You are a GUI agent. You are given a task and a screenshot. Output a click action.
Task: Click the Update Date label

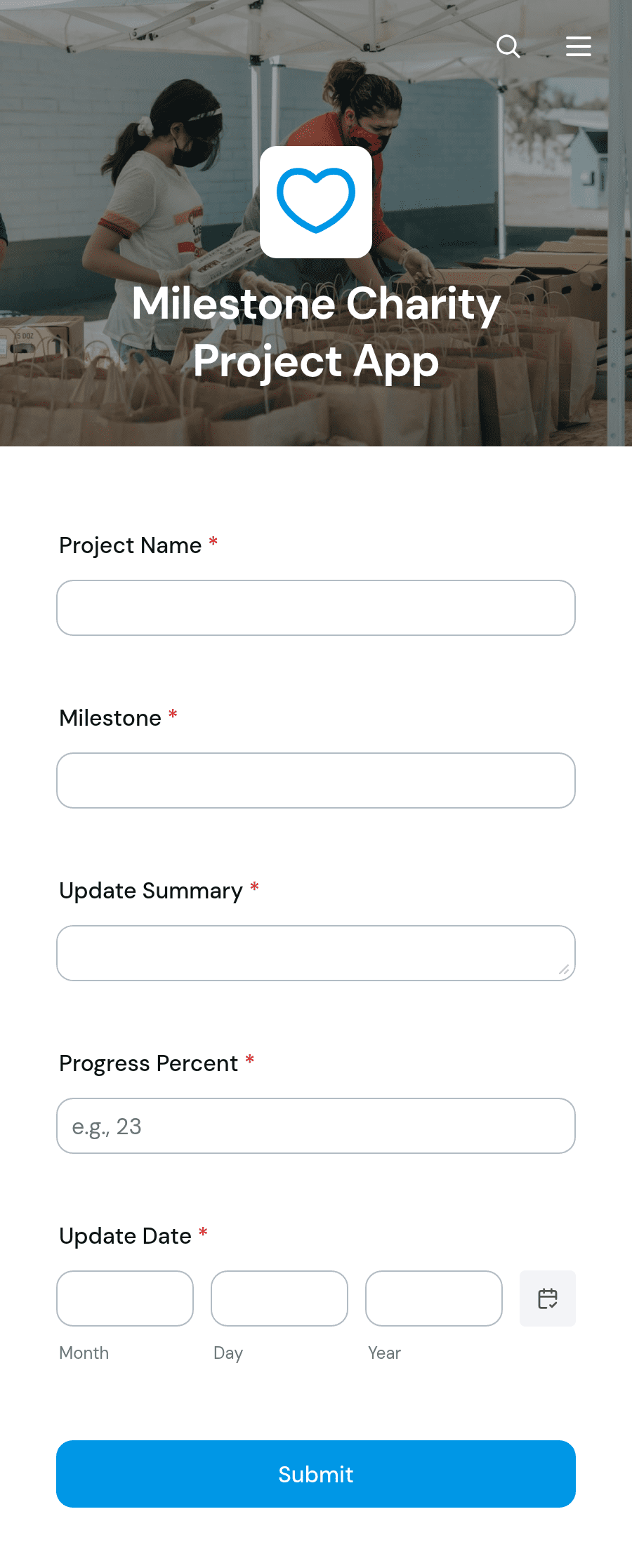126,1236
